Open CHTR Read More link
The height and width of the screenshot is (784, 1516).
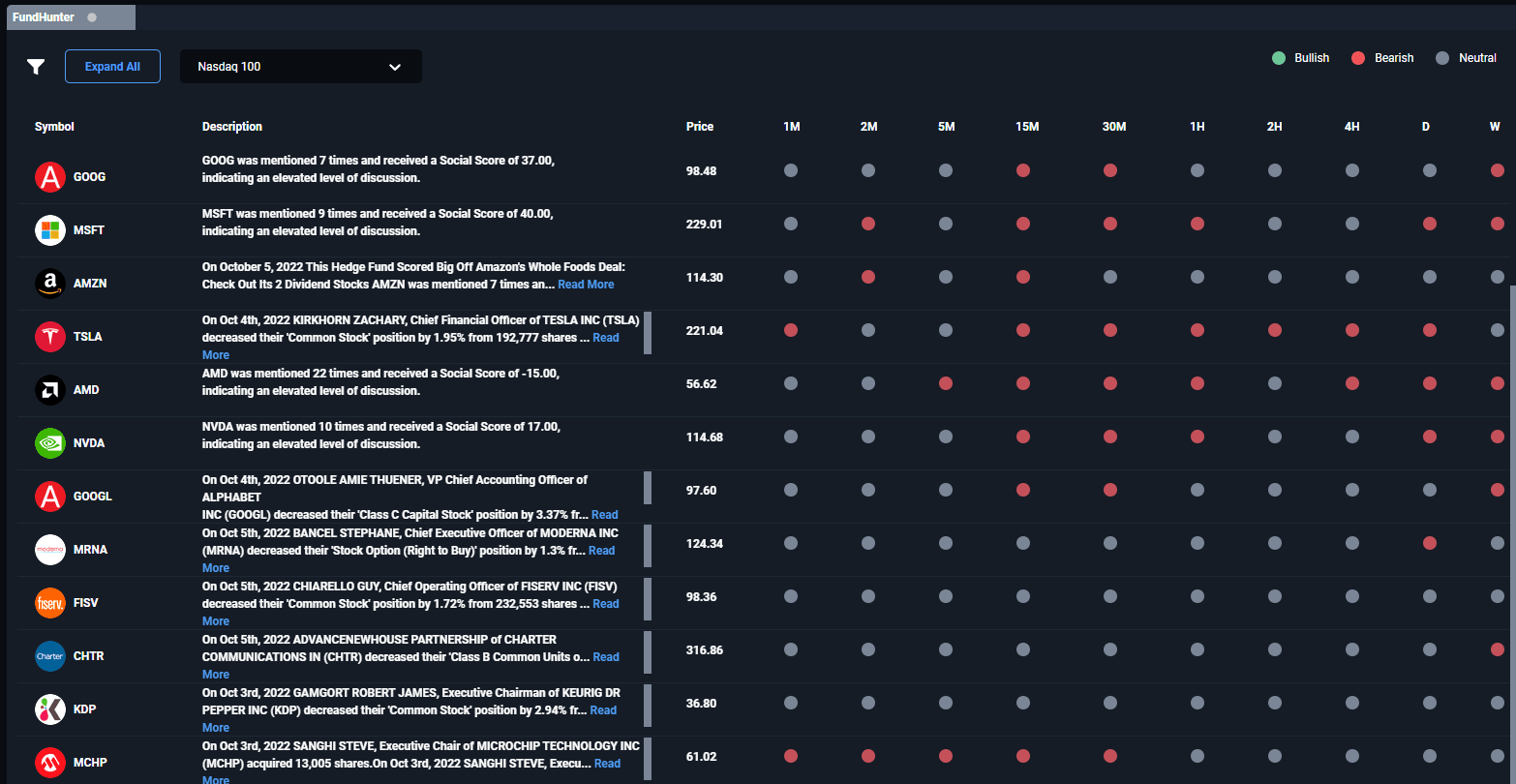pos(606,657)
